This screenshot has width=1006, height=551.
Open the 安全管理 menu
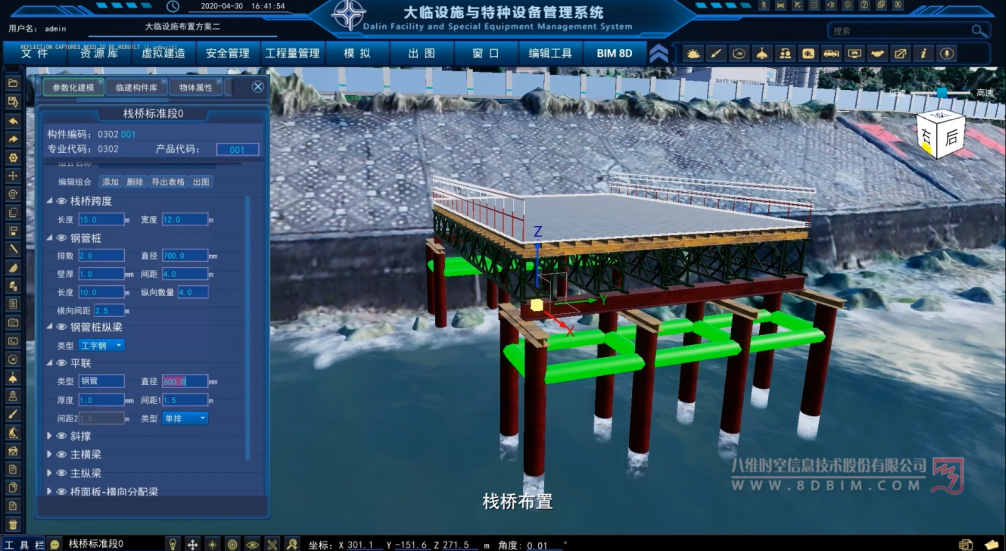[x=227, y=53]
